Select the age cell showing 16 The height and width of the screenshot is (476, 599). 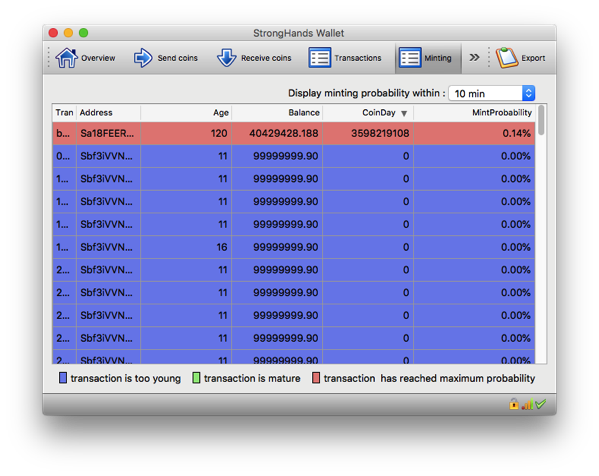186,247
